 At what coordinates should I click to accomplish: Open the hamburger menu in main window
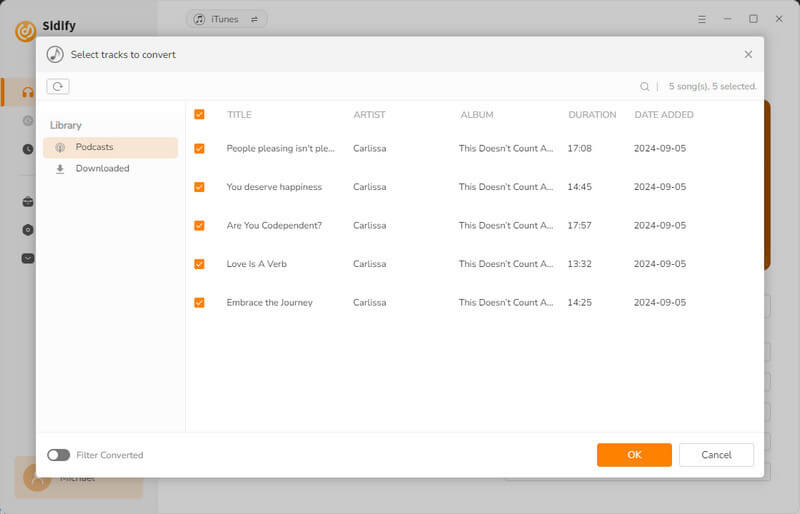pyautogui.click(x=702, y=19)
